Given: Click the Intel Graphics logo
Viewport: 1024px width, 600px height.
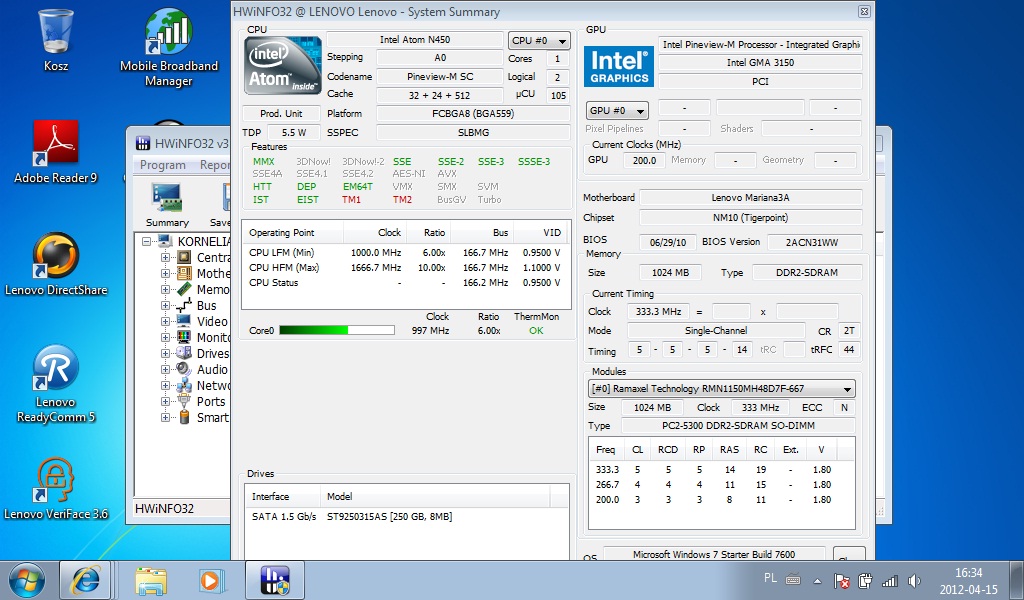Looking at the screenshot, I should click(618, 67).
